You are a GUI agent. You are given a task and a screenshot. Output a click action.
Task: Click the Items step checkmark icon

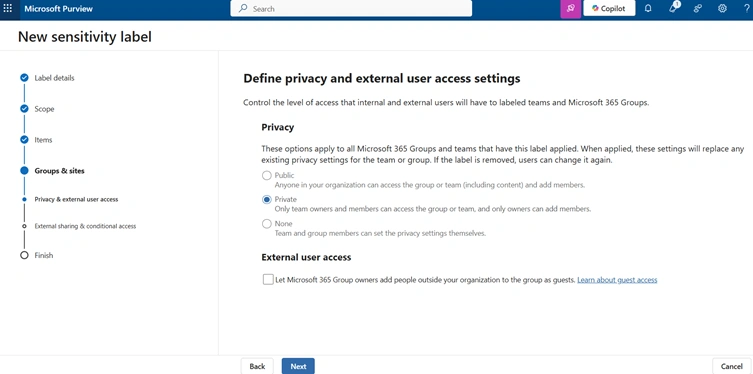point(24,140)
